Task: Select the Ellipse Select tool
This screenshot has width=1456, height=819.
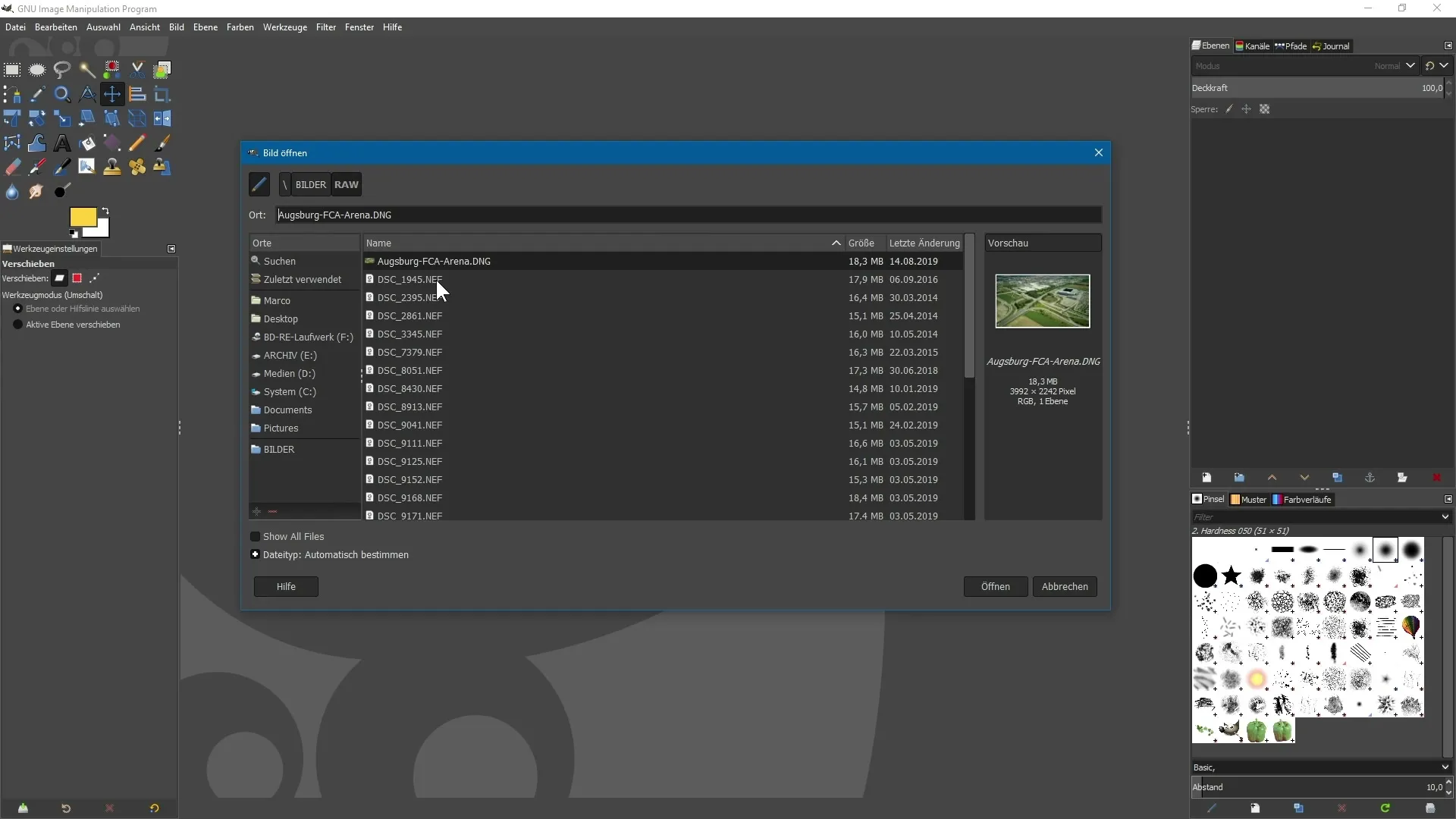Action: [x=37, y=70]
